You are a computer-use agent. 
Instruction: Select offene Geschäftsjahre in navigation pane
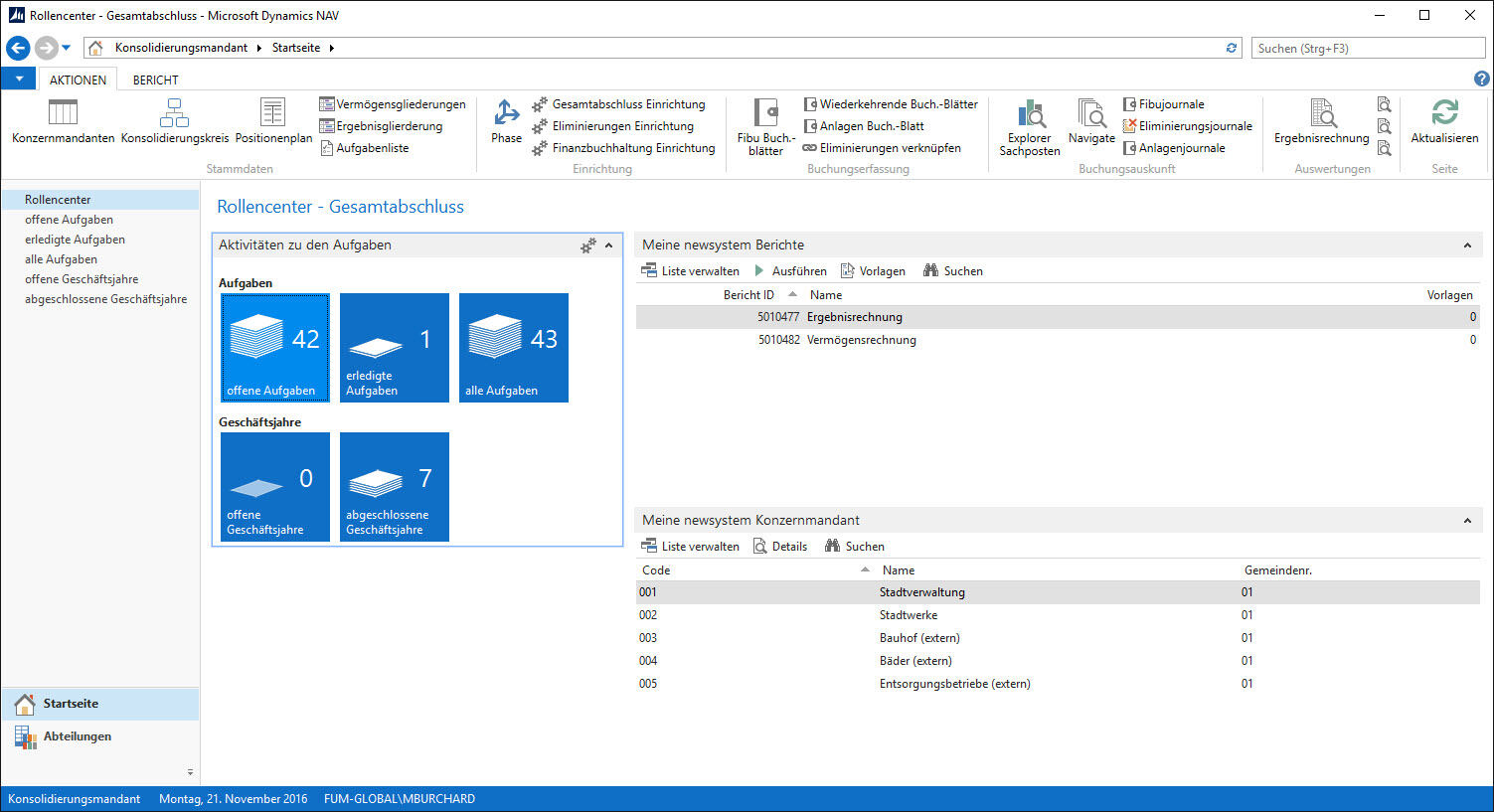(x=82, y=279)
